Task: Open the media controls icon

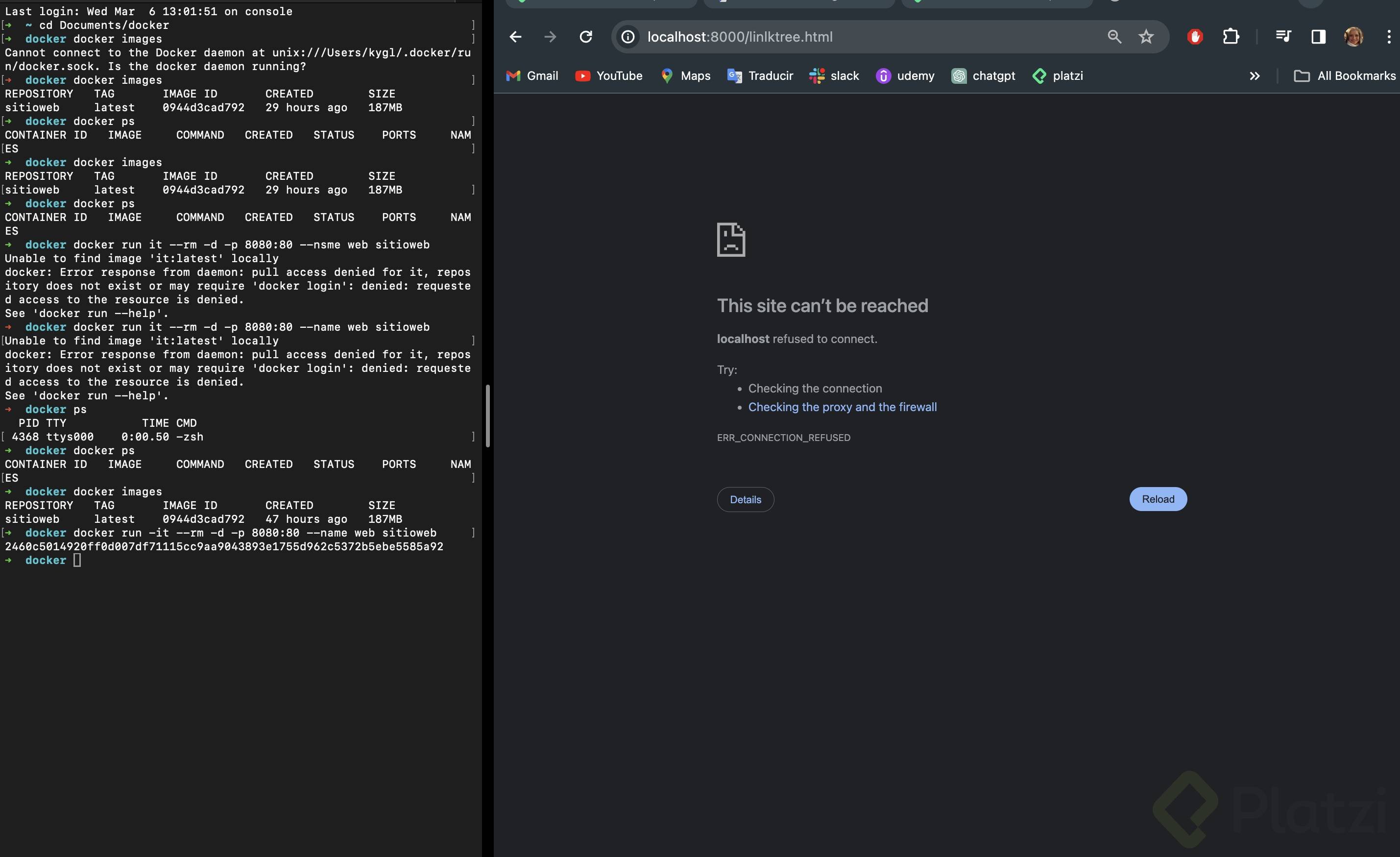Action: [1283, 37]
